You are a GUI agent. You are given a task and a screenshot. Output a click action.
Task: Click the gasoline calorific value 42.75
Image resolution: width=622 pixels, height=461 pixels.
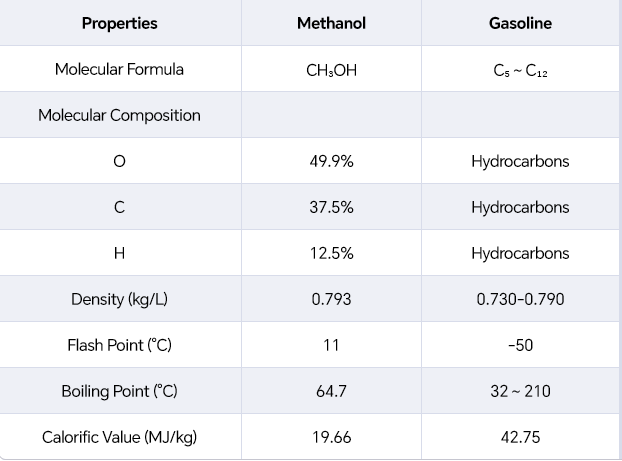(520, 438)
